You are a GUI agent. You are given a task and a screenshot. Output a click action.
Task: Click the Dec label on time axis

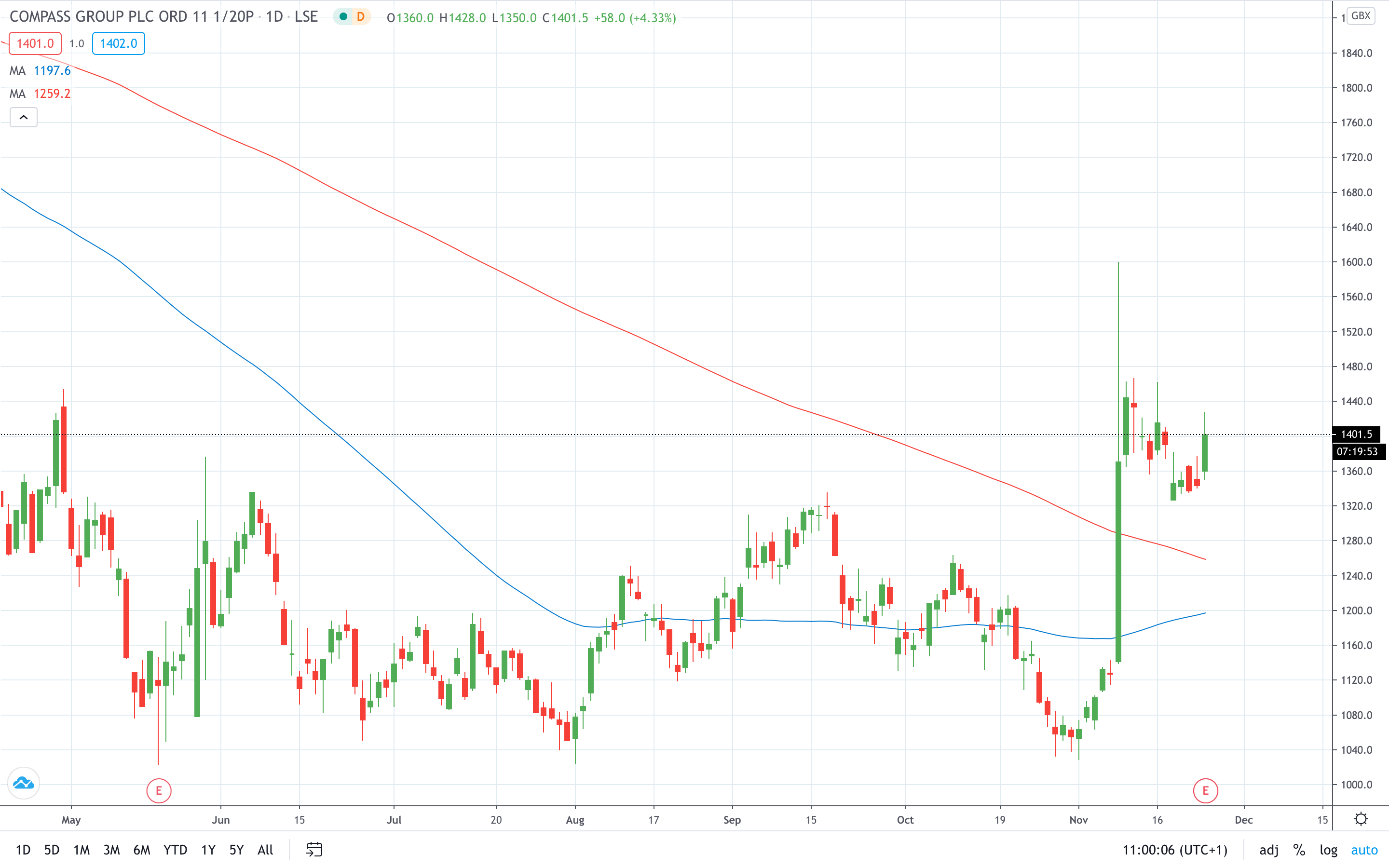click(1244, 820)
